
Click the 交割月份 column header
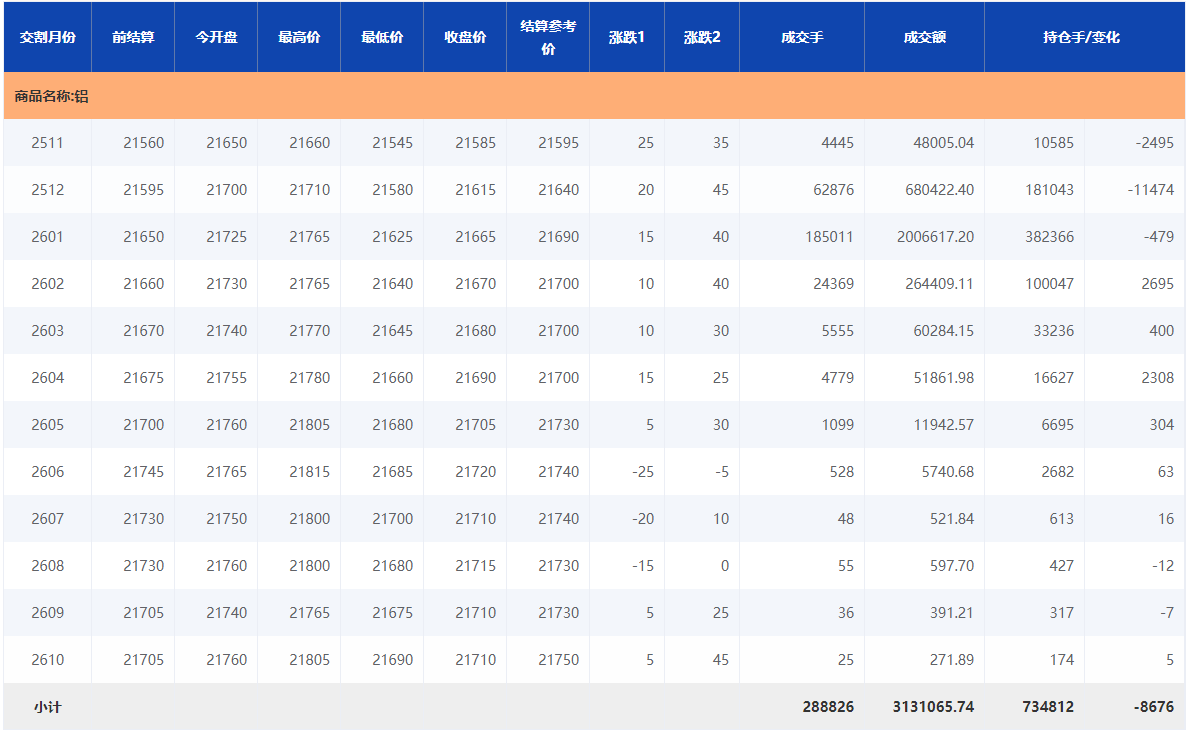click(x=47, y=37)
